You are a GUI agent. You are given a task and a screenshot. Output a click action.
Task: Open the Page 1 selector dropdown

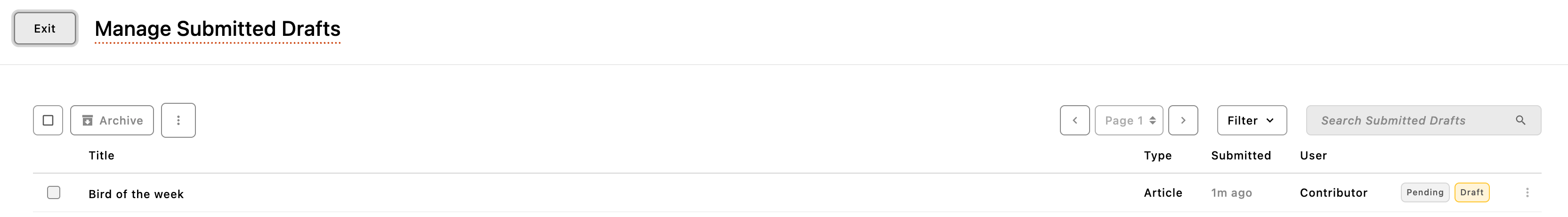pyautogui.click(x=1129, y=120)
